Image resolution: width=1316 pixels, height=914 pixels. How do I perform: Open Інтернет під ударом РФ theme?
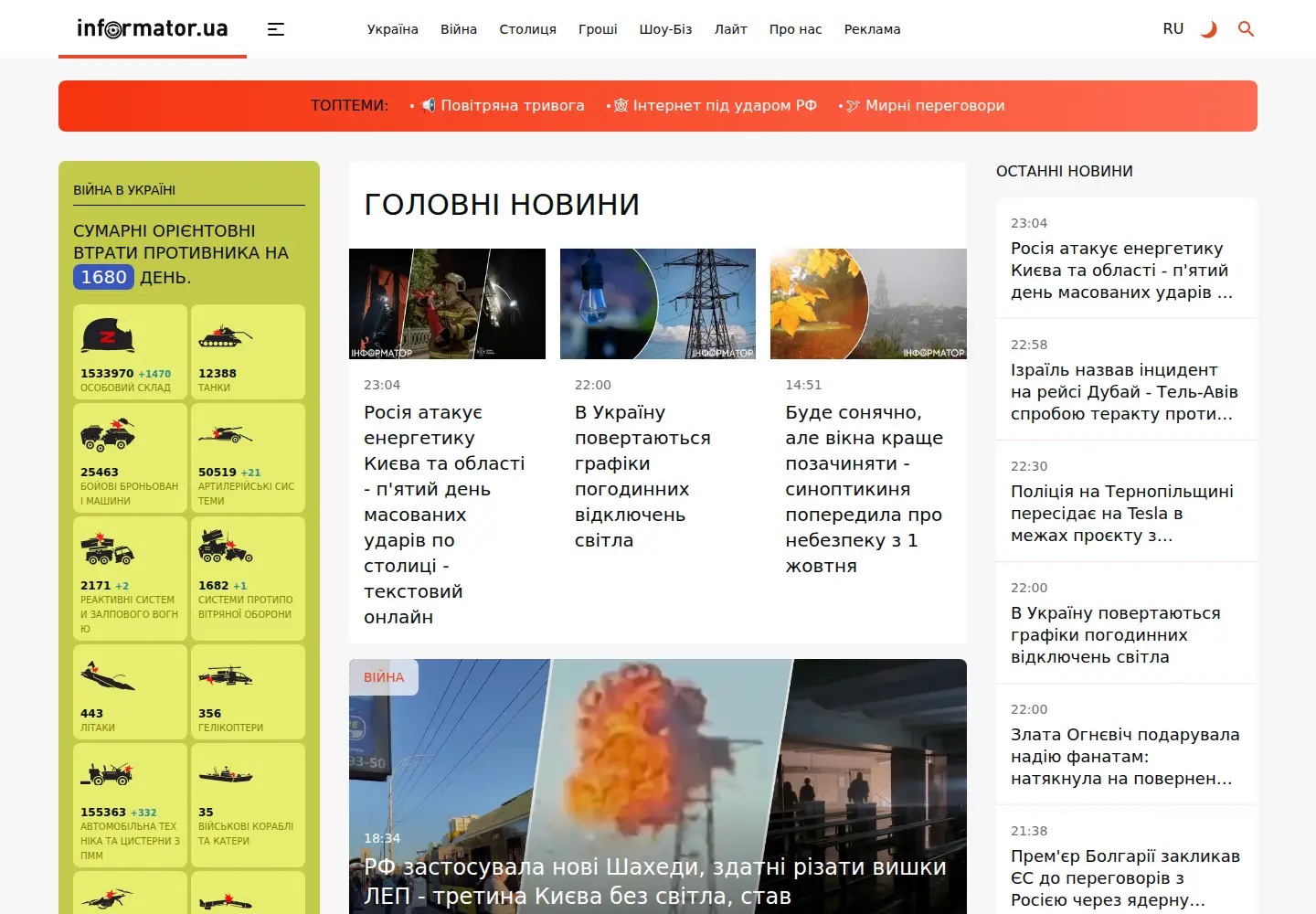(716, 106)
